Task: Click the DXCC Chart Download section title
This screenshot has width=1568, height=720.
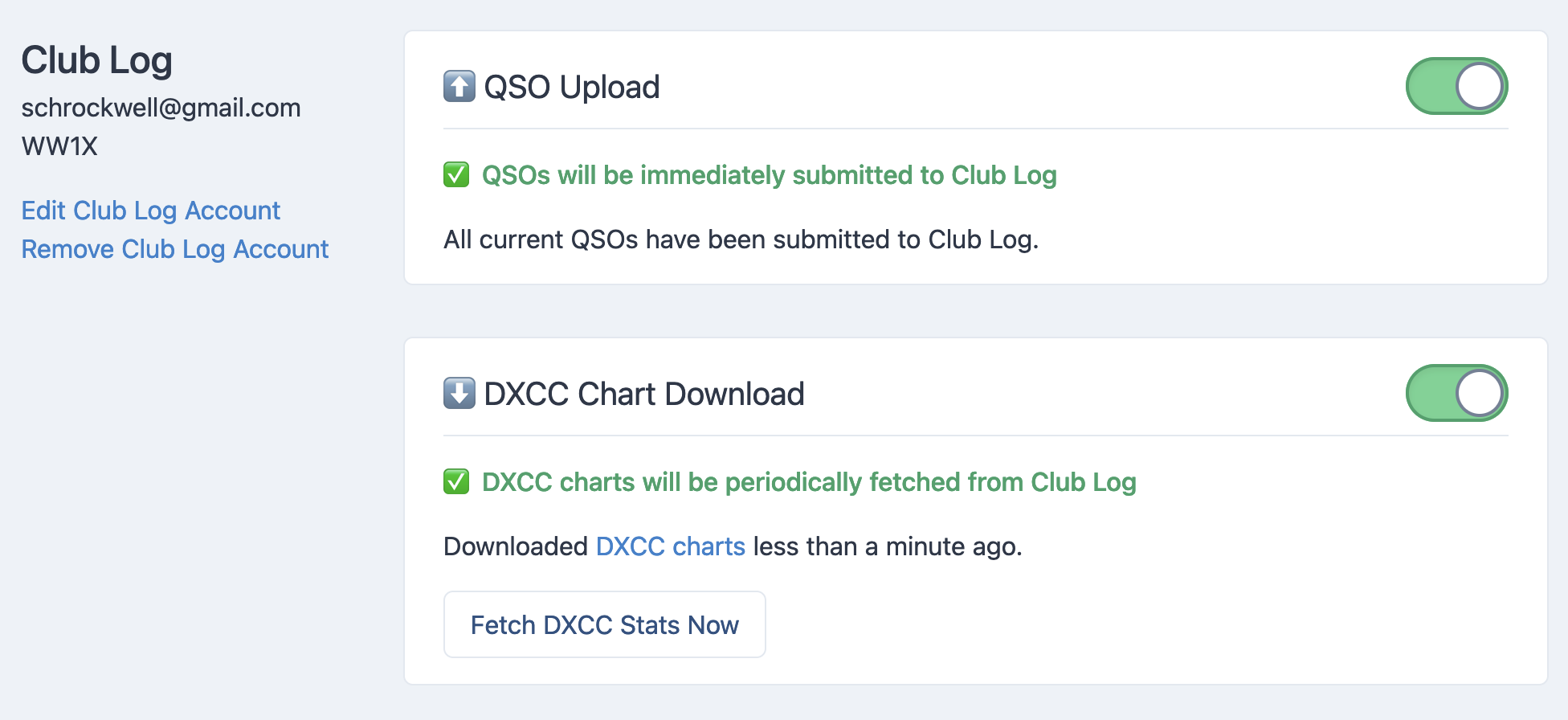Action: click(x=643, y=394)
